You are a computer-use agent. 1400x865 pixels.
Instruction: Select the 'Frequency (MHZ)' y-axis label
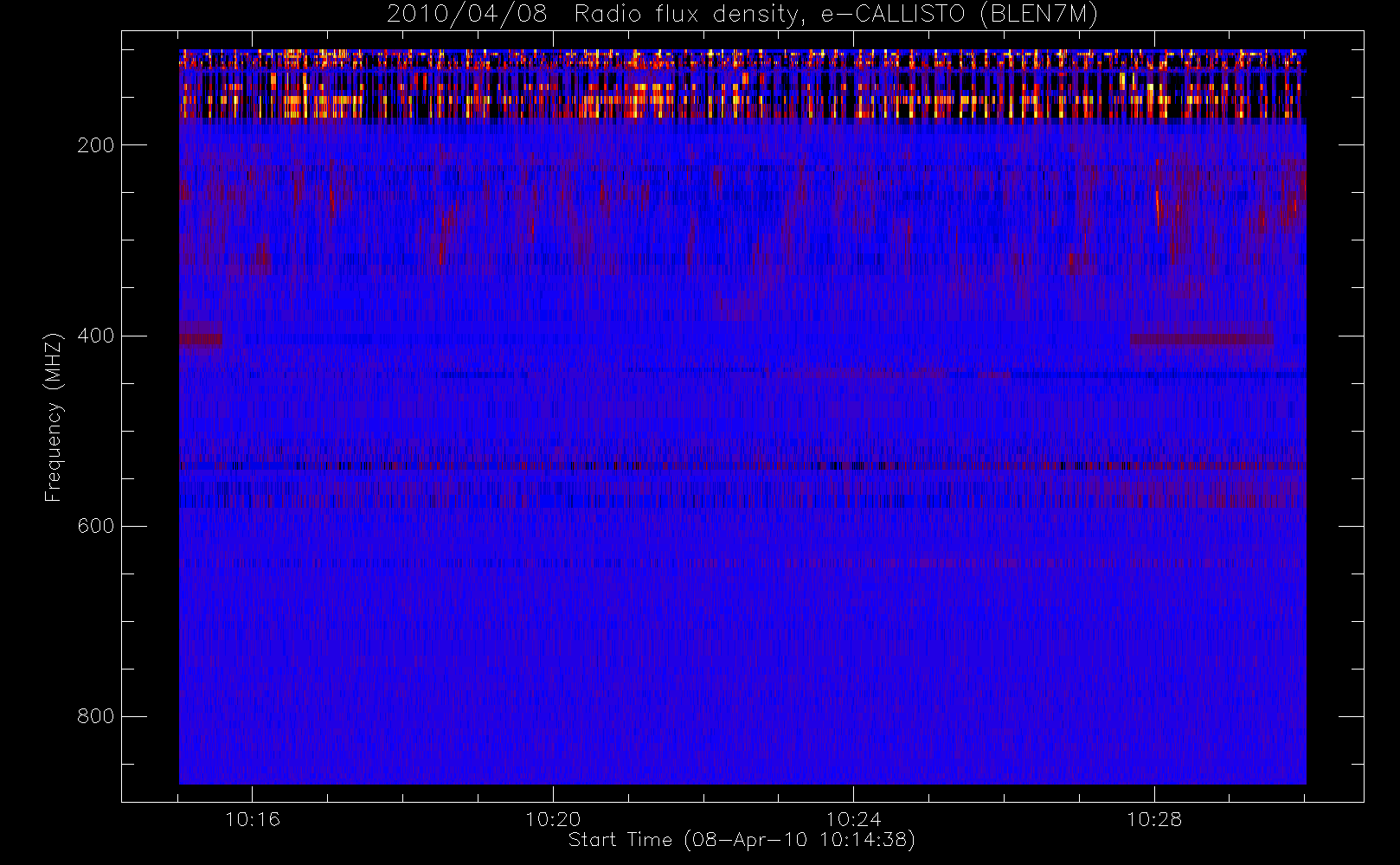click(54, 417)
